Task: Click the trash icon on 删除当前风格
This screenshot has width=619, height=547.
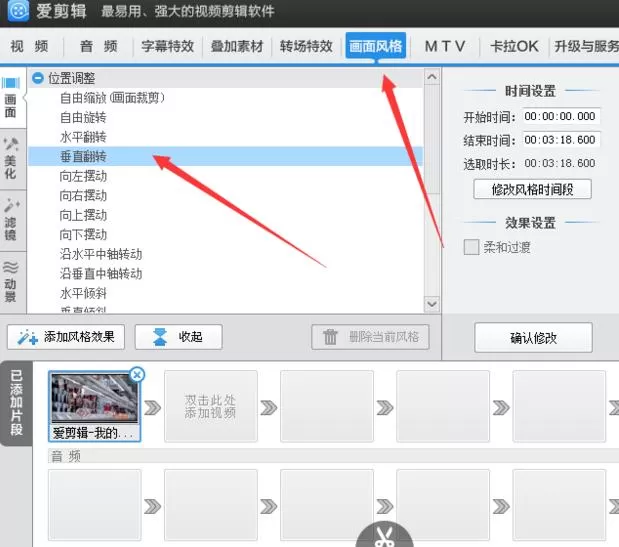Action: (330, 337)
